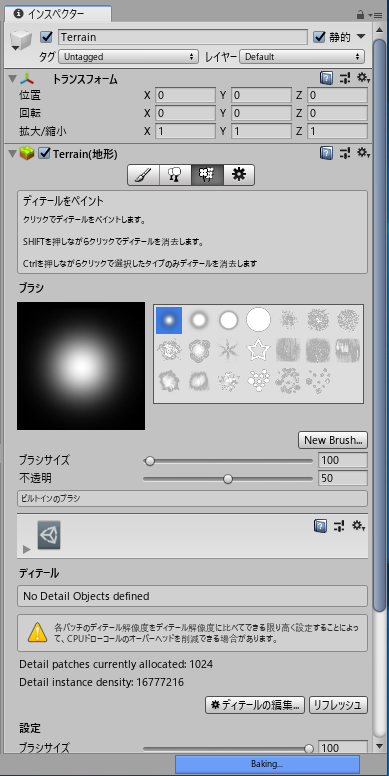
Task: Open Transform component gear menu
Action: click(363, 78)
